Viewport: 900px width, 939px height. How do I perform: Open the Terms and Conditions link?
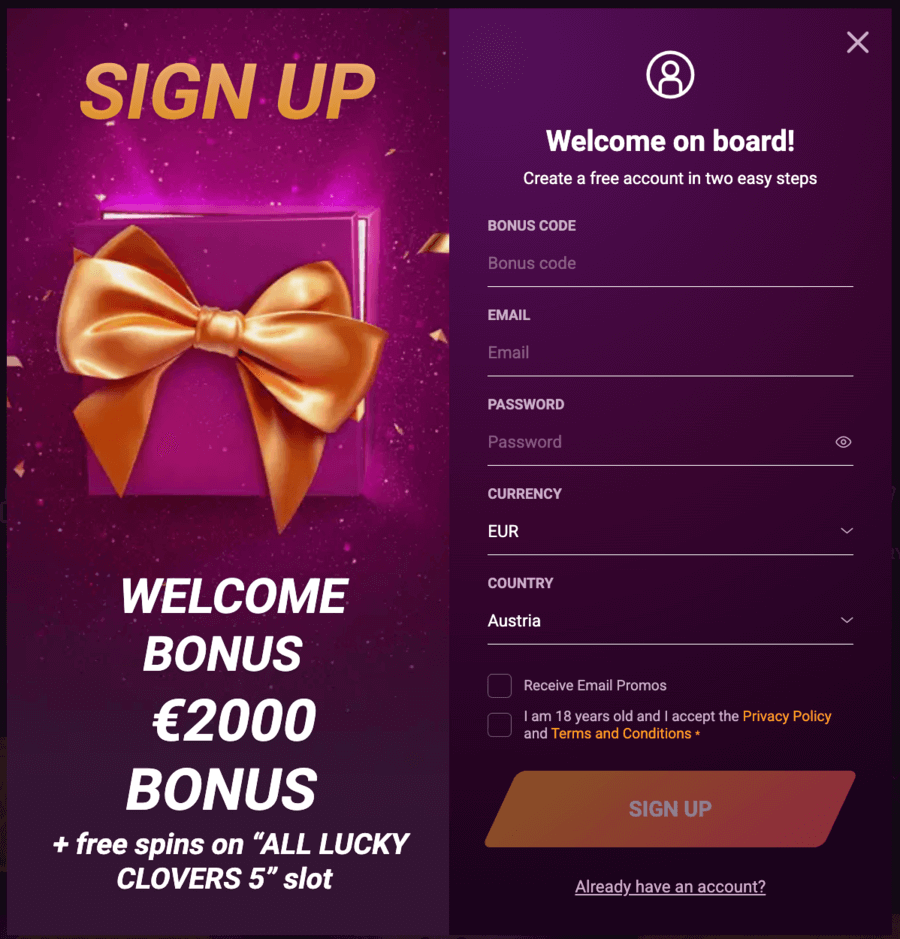pos(621,734)
